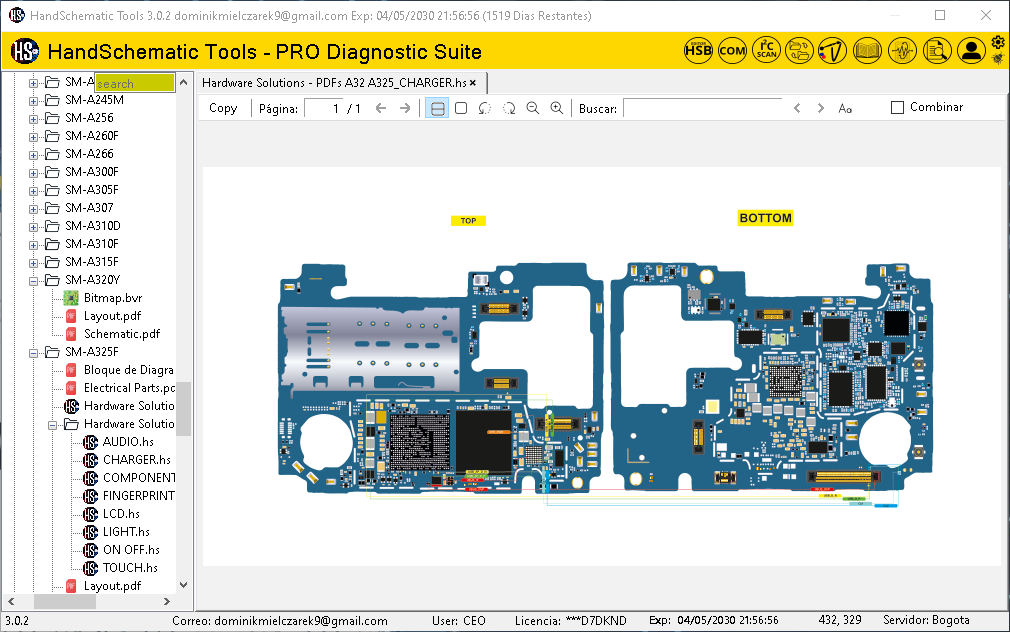The image size is (1010, 632).
Task: Open ON OFF.hs solution
Action: click(131, 550)
